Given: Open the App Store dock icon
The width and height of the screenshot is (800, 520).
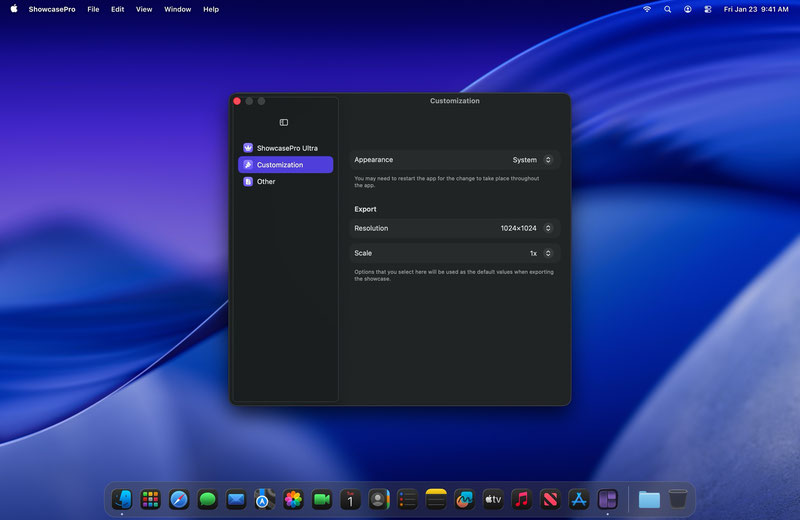Looking at the screenshot, I should (x=578, y=499).
